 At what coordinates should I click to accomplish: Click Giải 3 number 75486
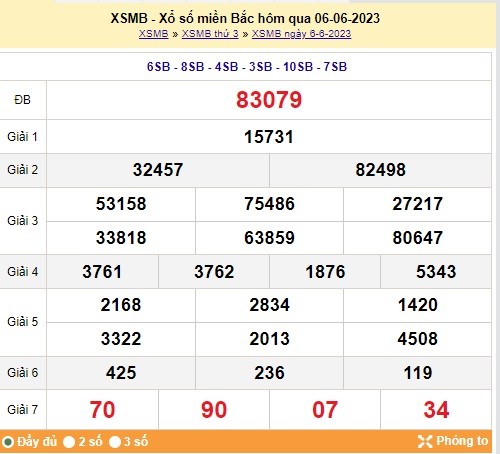[269, 204]
